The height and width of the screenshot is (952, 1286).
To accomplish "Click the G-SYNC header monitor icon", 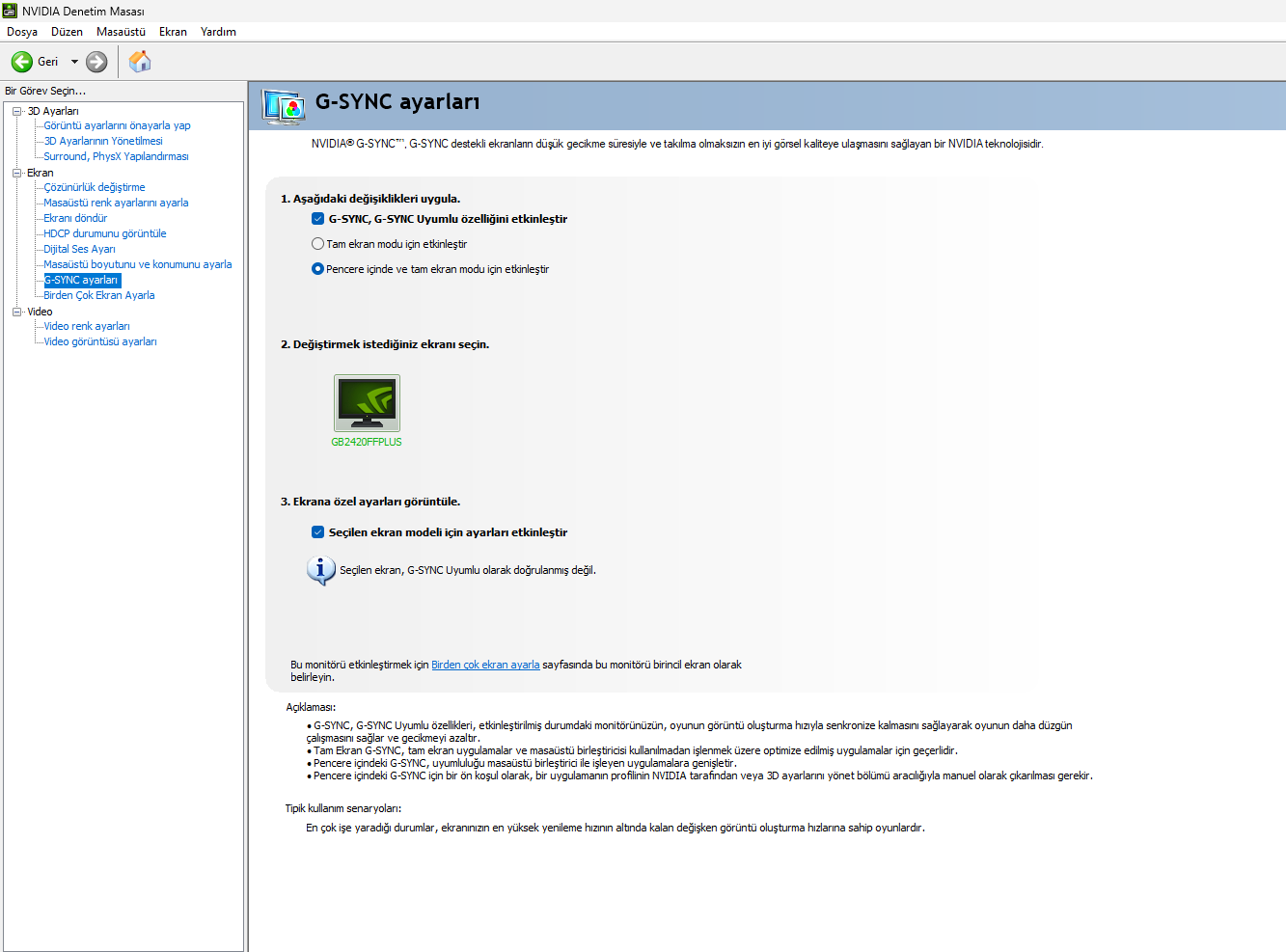I will (x=284, y=106).
